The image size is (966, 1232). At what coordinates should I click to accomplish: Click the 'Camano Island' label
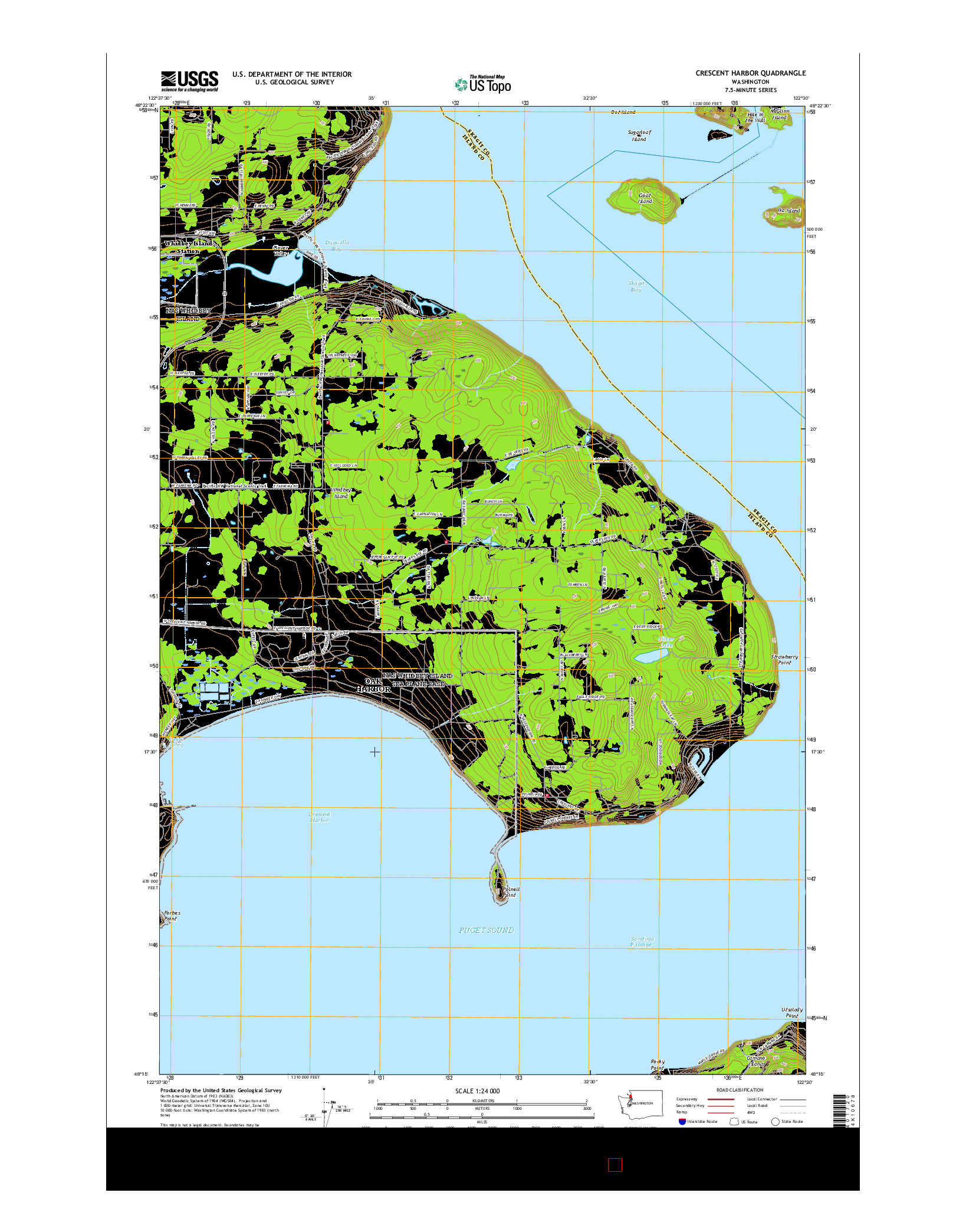[x=755, y=1061]
